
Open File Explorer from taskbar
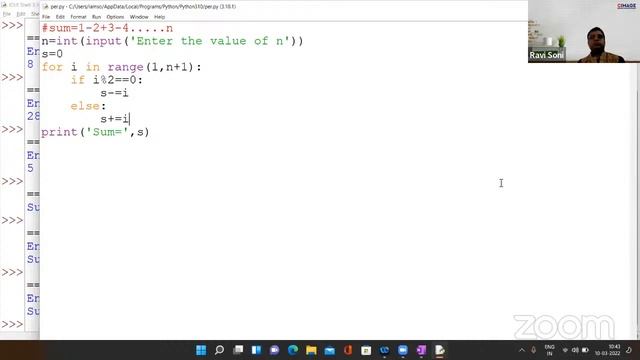pyautogui.click(x=311, y=350)
